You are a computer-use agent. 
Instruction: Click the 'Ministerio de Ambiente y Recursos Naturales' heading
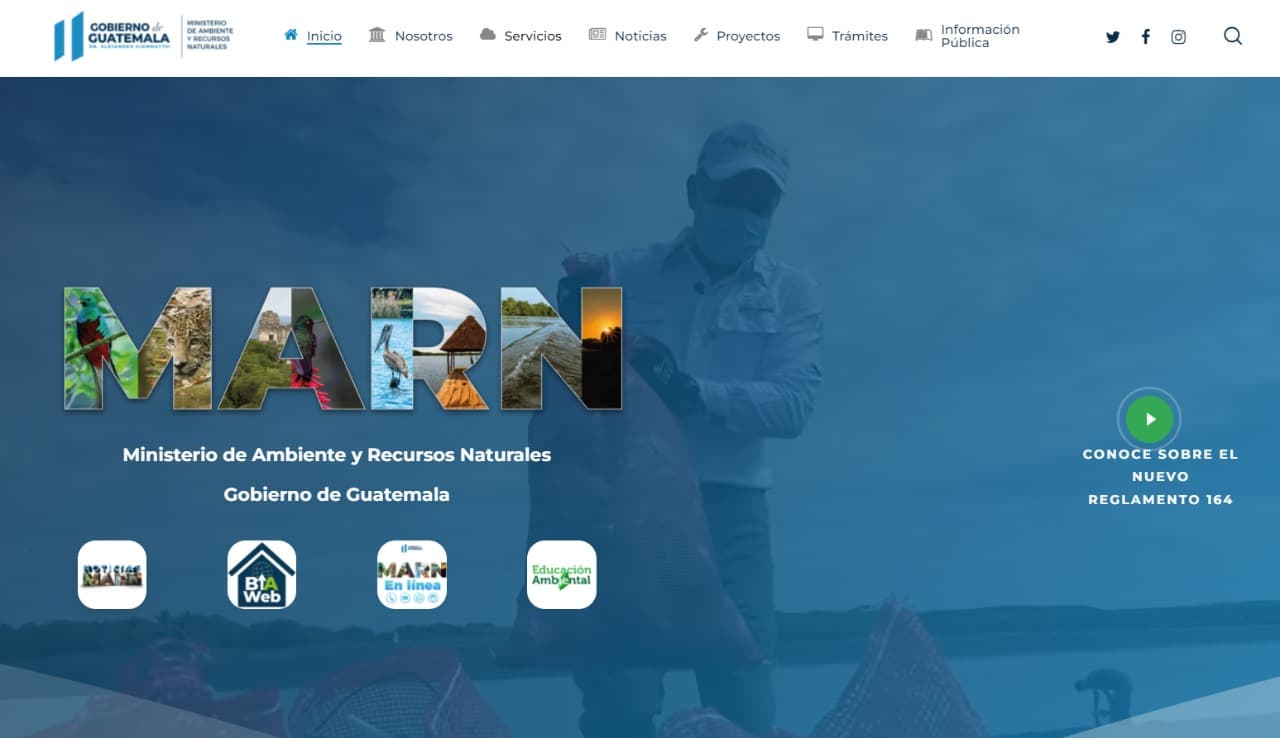[x=336, y=455]
